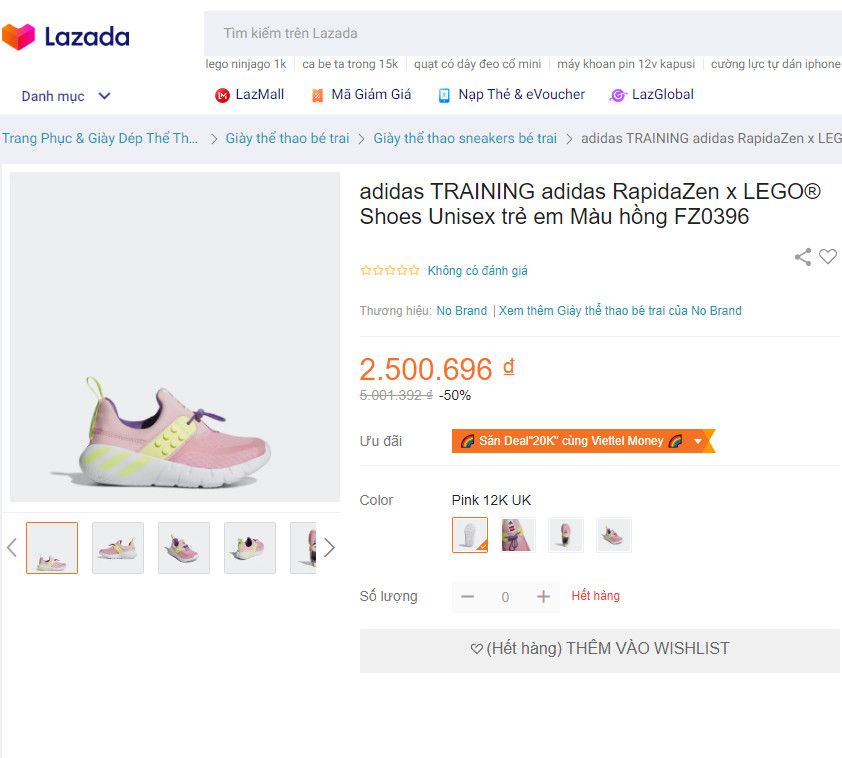The image size is (842, 758).
Task: Click the Tìm kiếm trên Lazada search field
Action: (x=520, y=33)
